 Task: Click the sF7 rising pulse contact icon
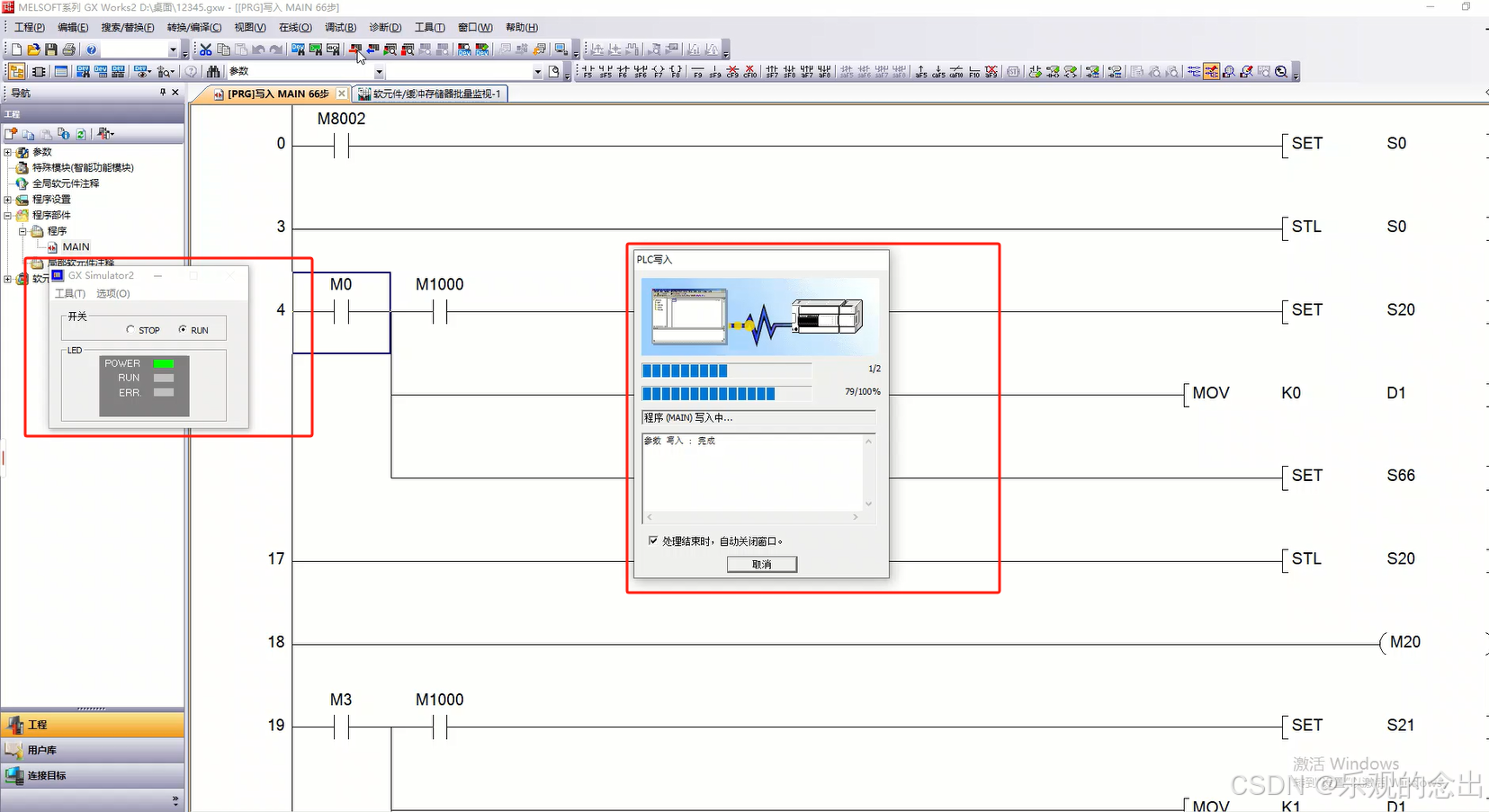772,71
